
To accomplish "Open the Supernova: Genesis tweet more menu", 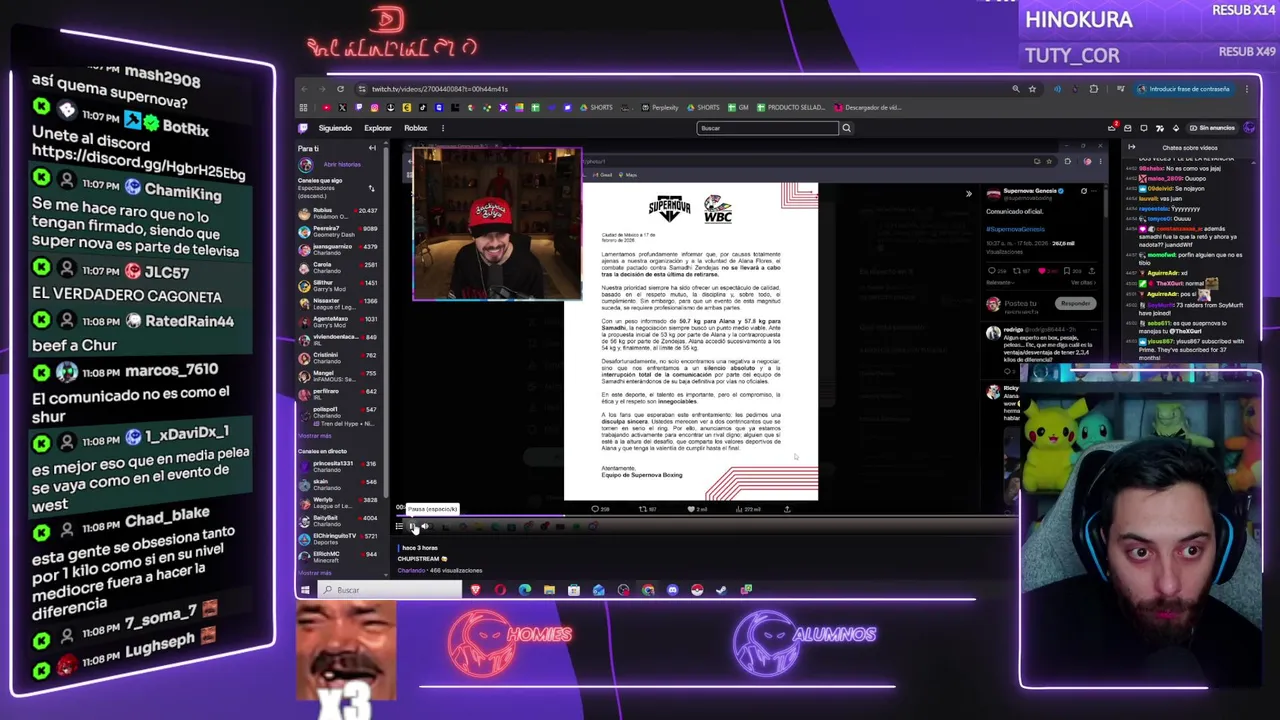I will (1095, 191).
